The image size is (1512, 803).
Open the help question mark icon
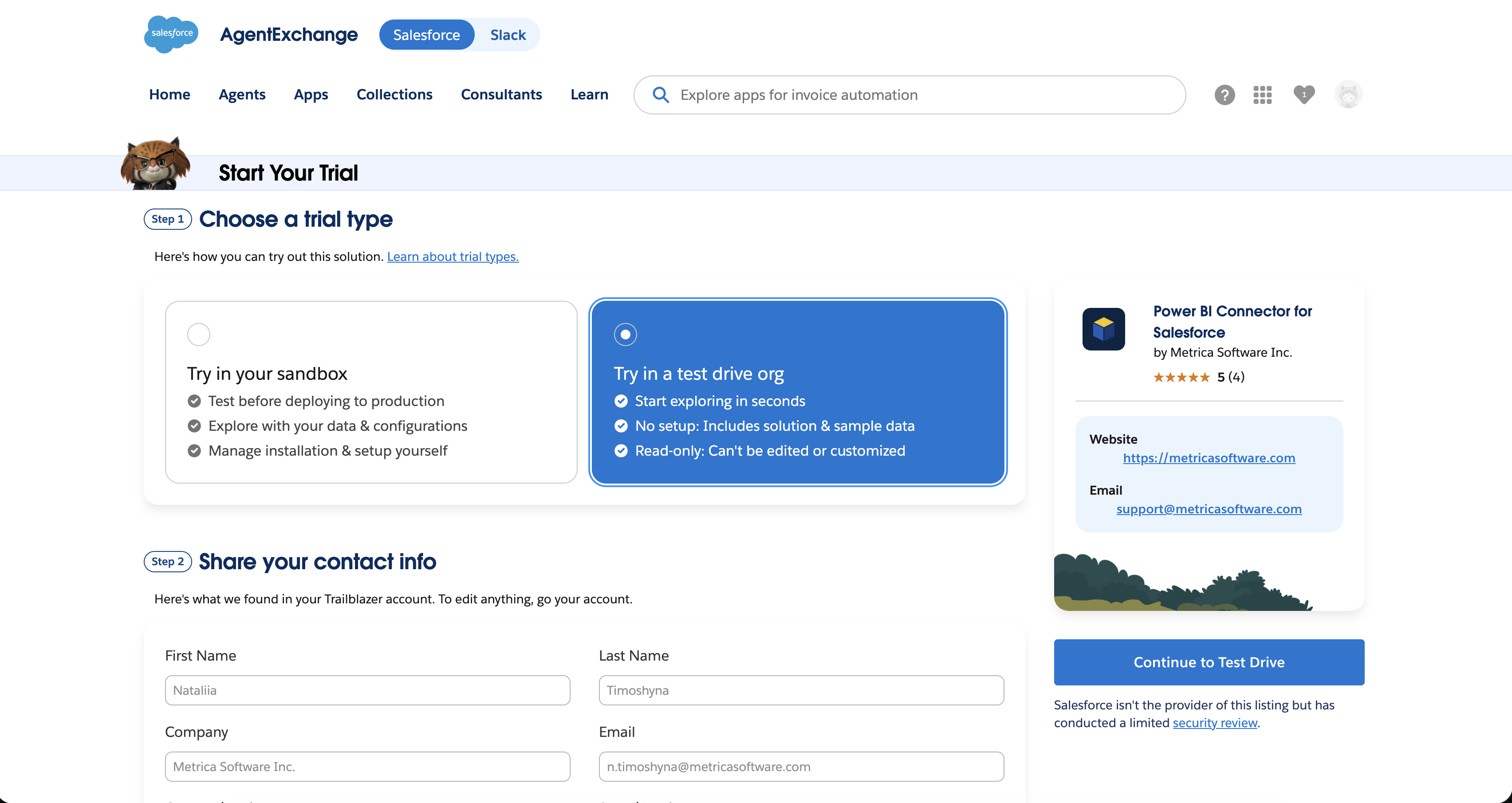click(1225, 94)
